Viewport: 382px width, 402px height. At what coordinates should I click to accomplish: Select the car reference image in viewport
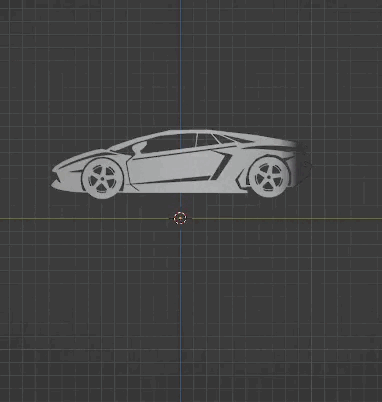point(182,164)
